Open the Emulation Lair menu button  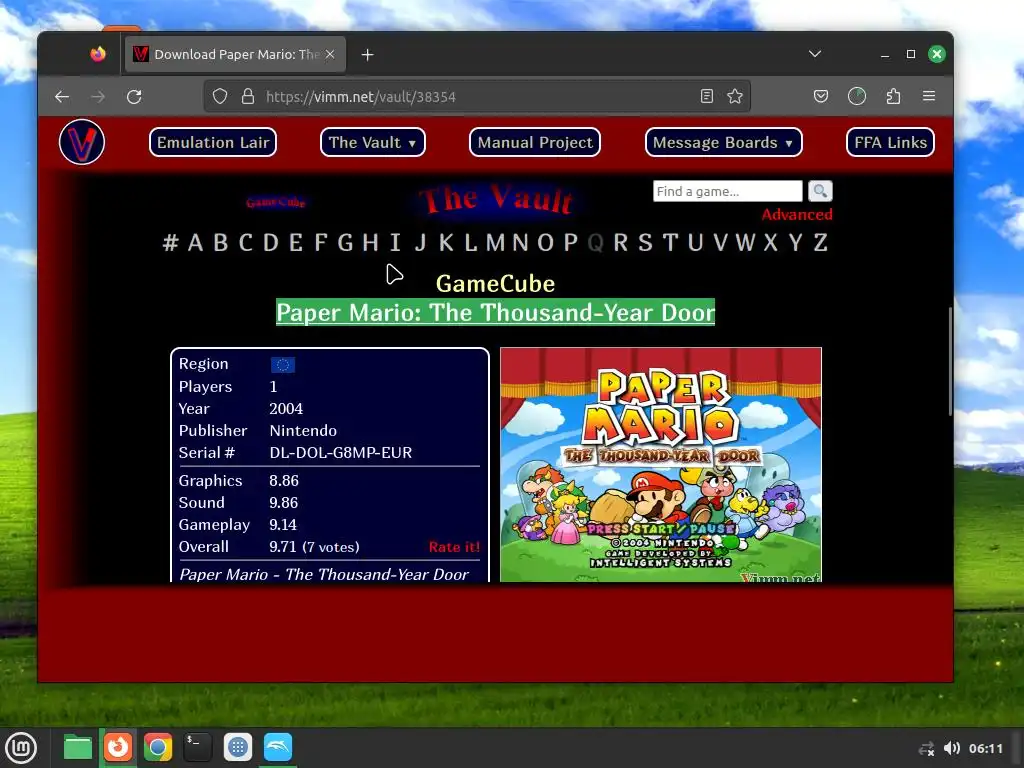[x=213, y=142]
